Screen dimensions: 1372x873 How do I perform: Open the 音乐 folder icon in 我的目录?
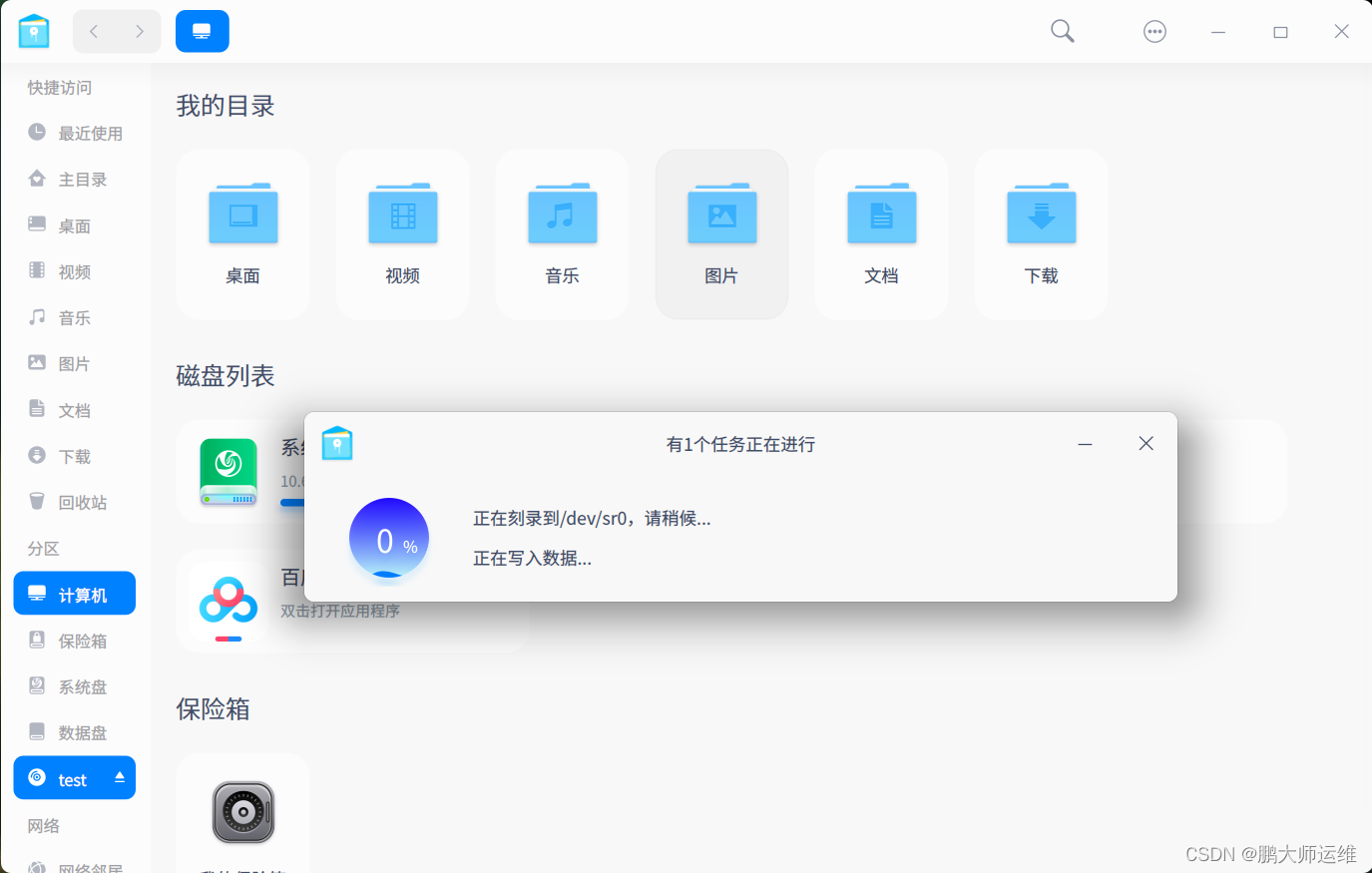point(562,214)
